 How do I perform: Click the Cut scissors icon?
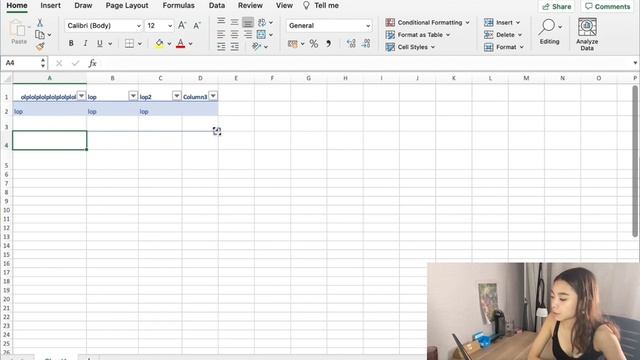40,22
